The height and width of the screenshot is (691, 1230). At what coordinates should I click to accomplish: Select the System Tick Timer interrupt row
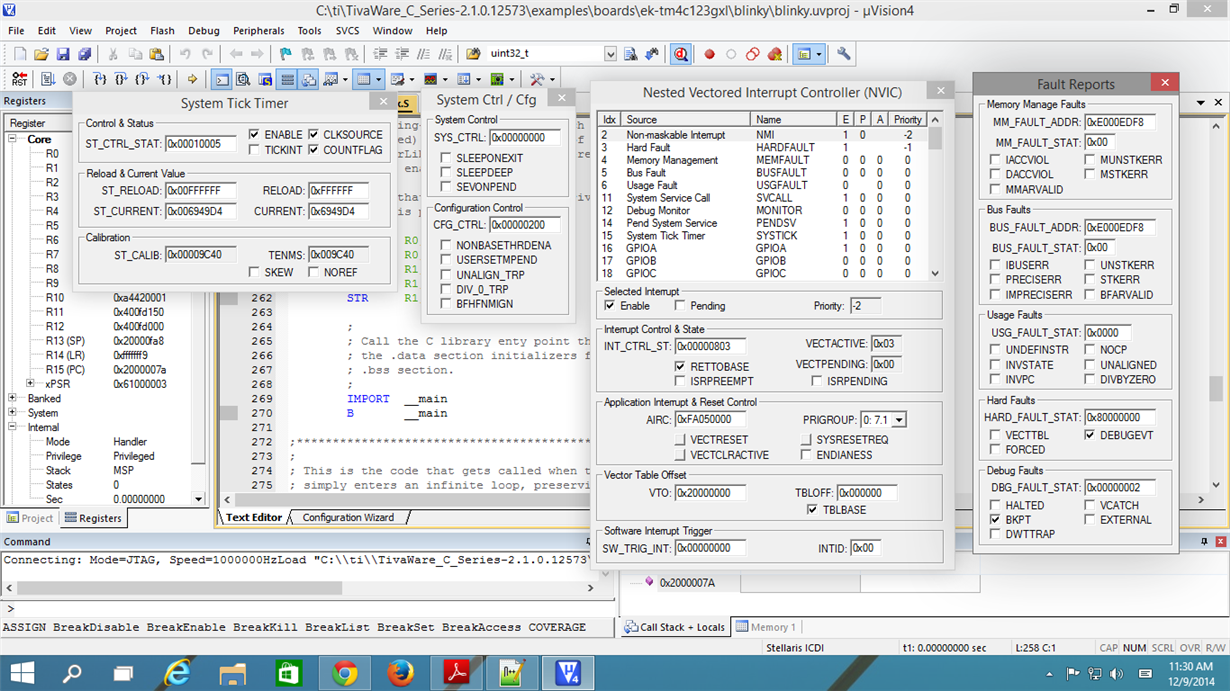(x=762, y=236)
